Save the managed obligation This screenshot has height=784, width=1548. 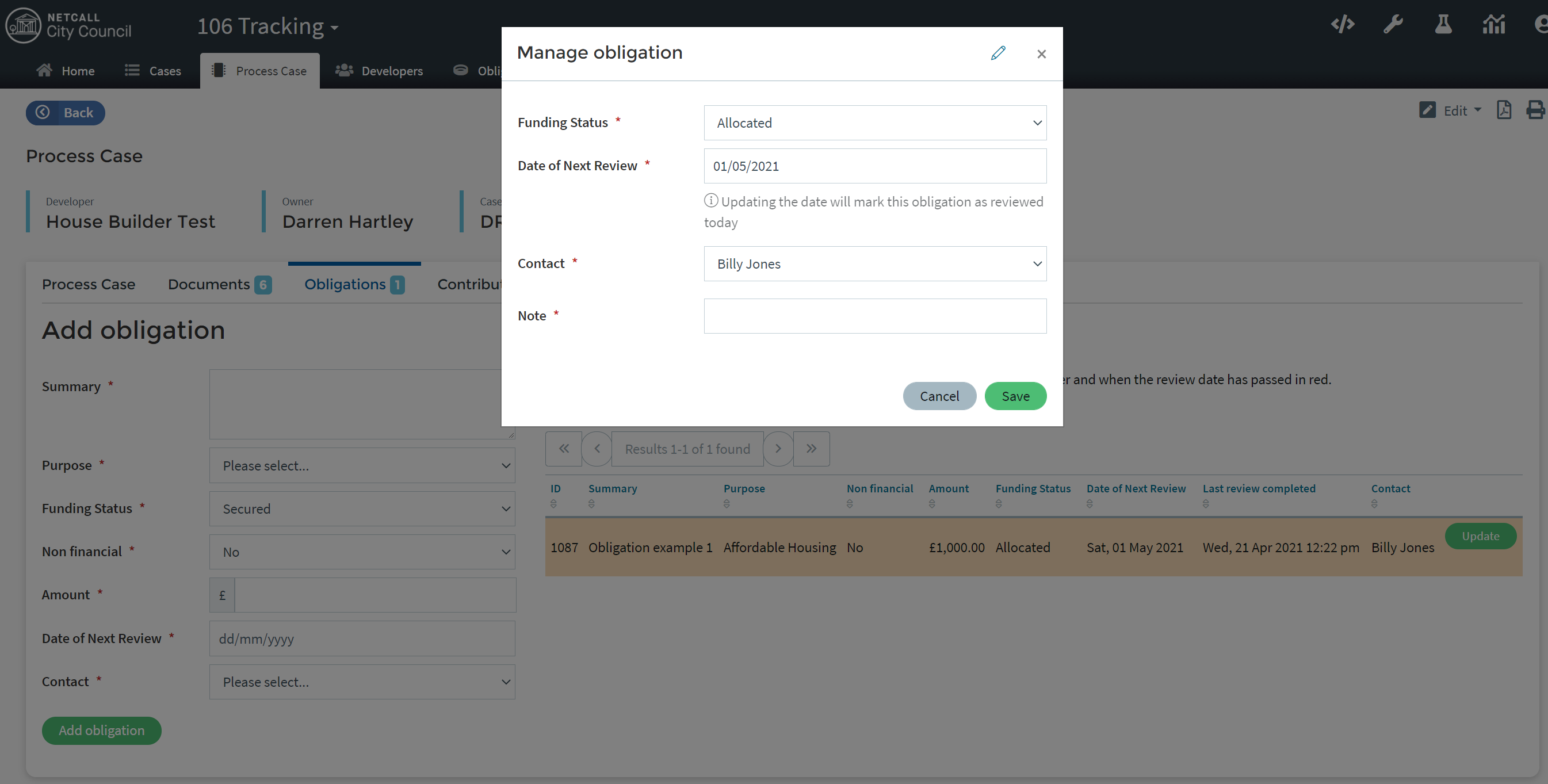coord(1015,396)
